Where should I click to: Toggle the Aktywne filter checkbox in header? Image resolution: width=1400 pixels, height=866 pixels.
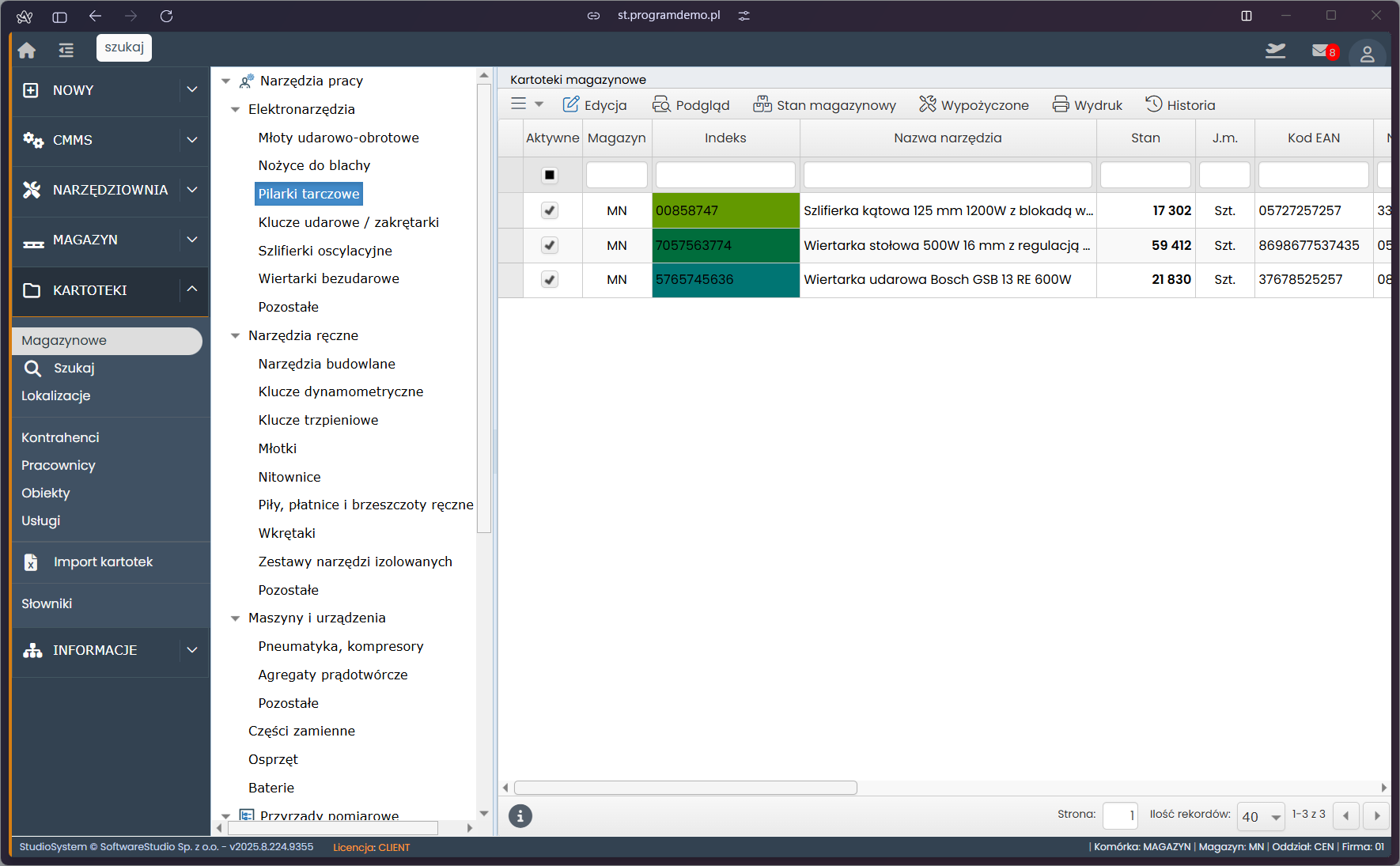point(550,175)
